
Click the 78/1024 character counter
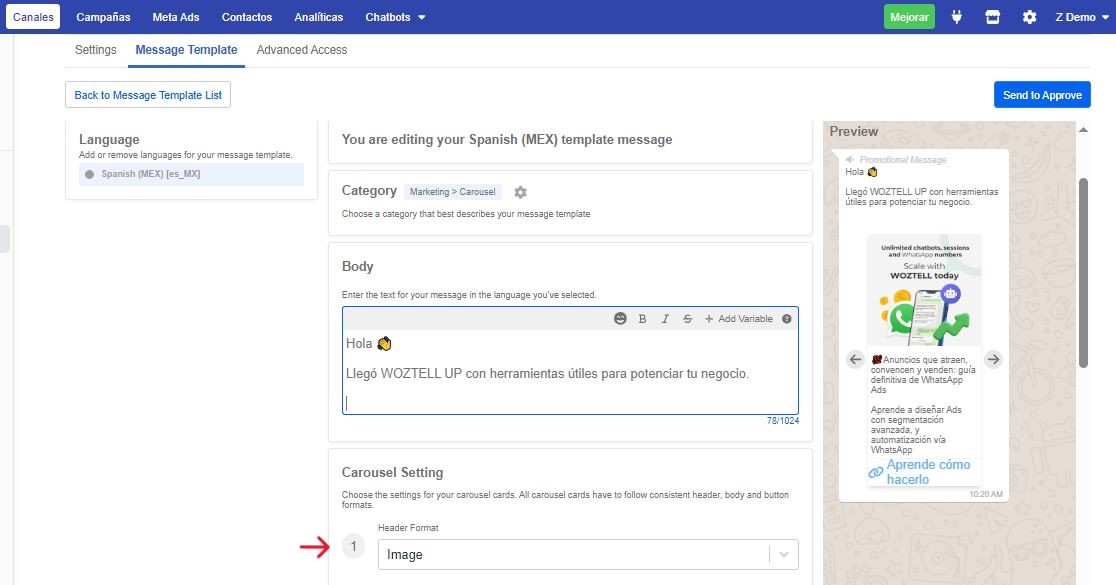pos(783,421)
